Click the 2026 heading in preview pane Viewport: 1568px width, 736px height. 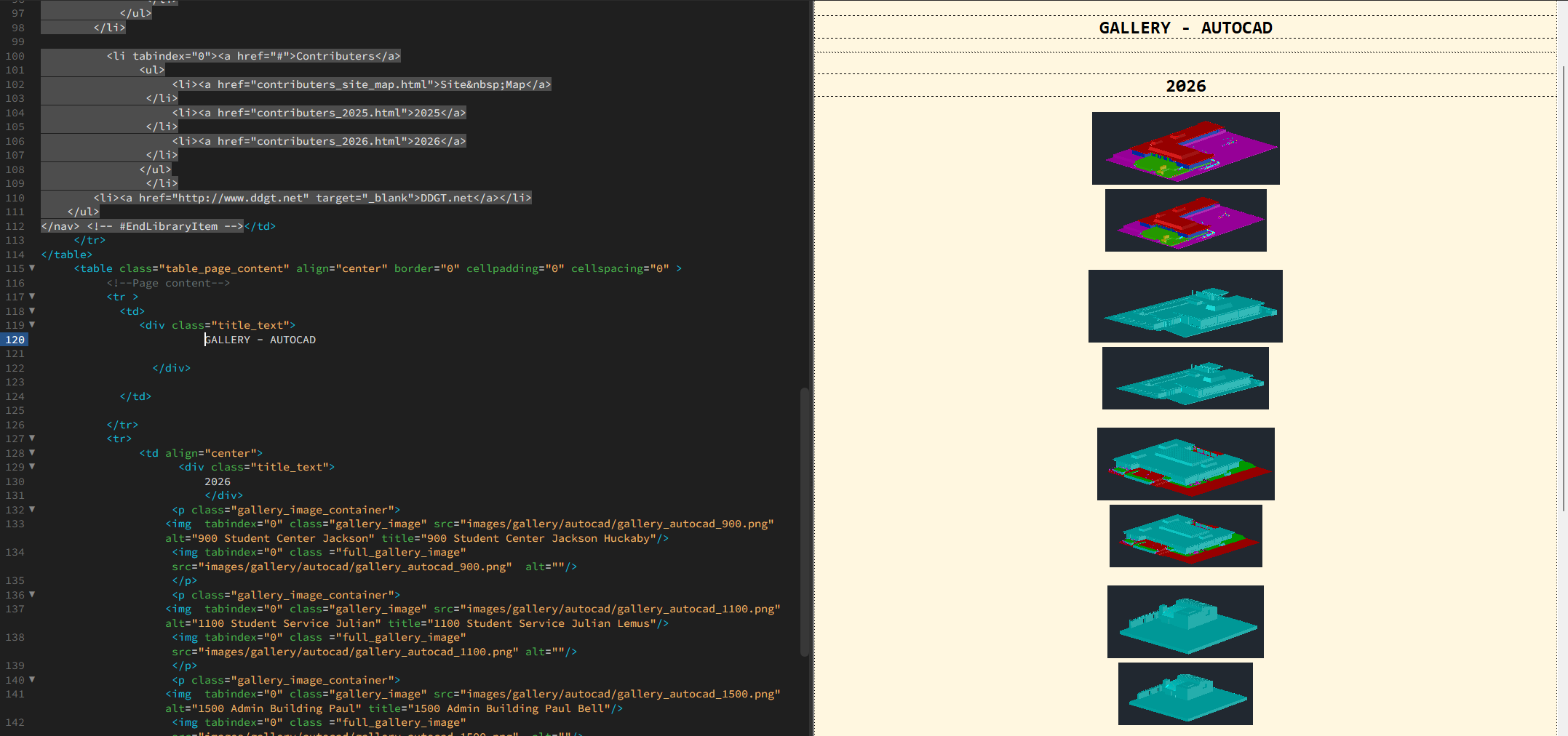(x=1185, y=86)
